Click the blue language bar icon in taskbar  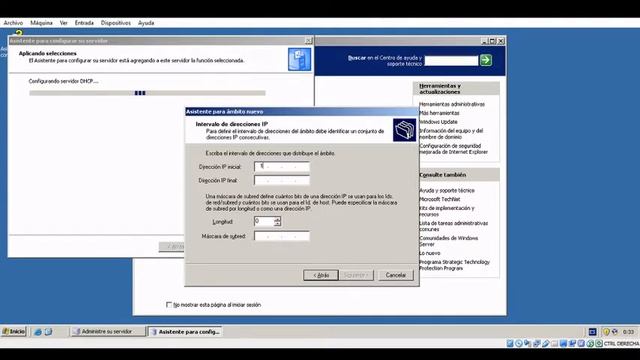593,332
